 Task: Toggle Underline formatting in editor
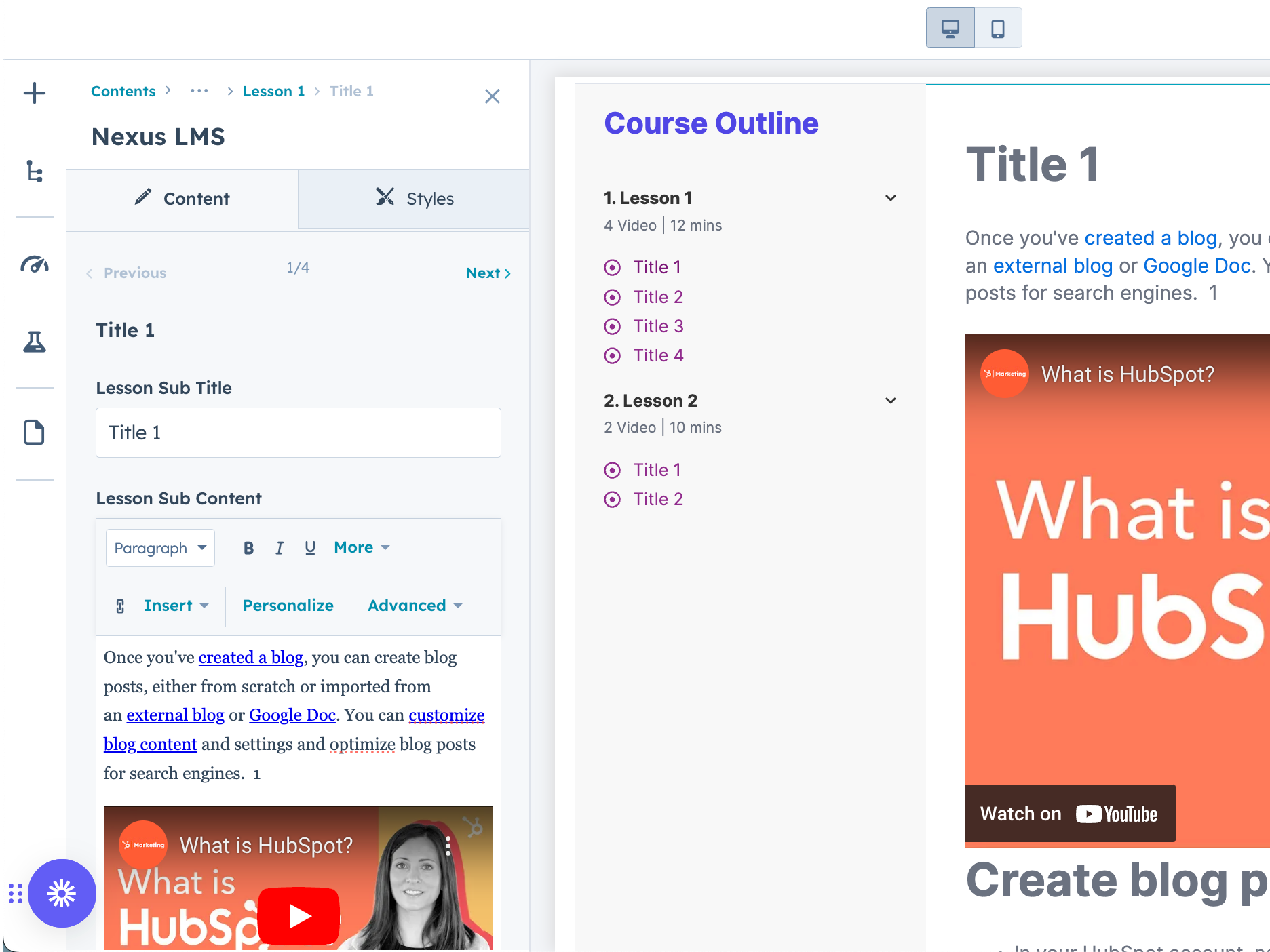(x=310, y=548)
